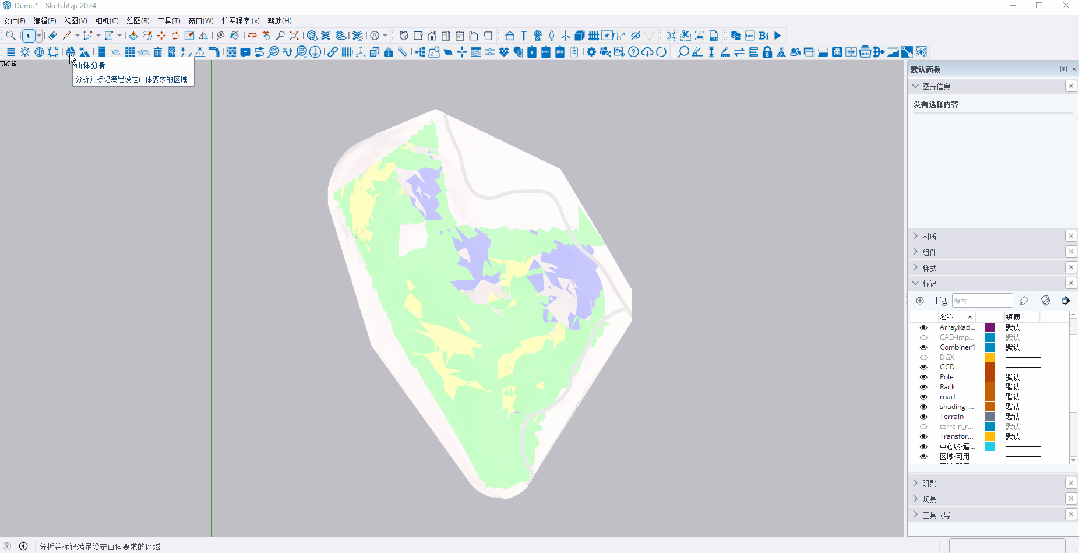Select the arrow Select tool
The image size is (1079, 553).
[x=28, y=35]
